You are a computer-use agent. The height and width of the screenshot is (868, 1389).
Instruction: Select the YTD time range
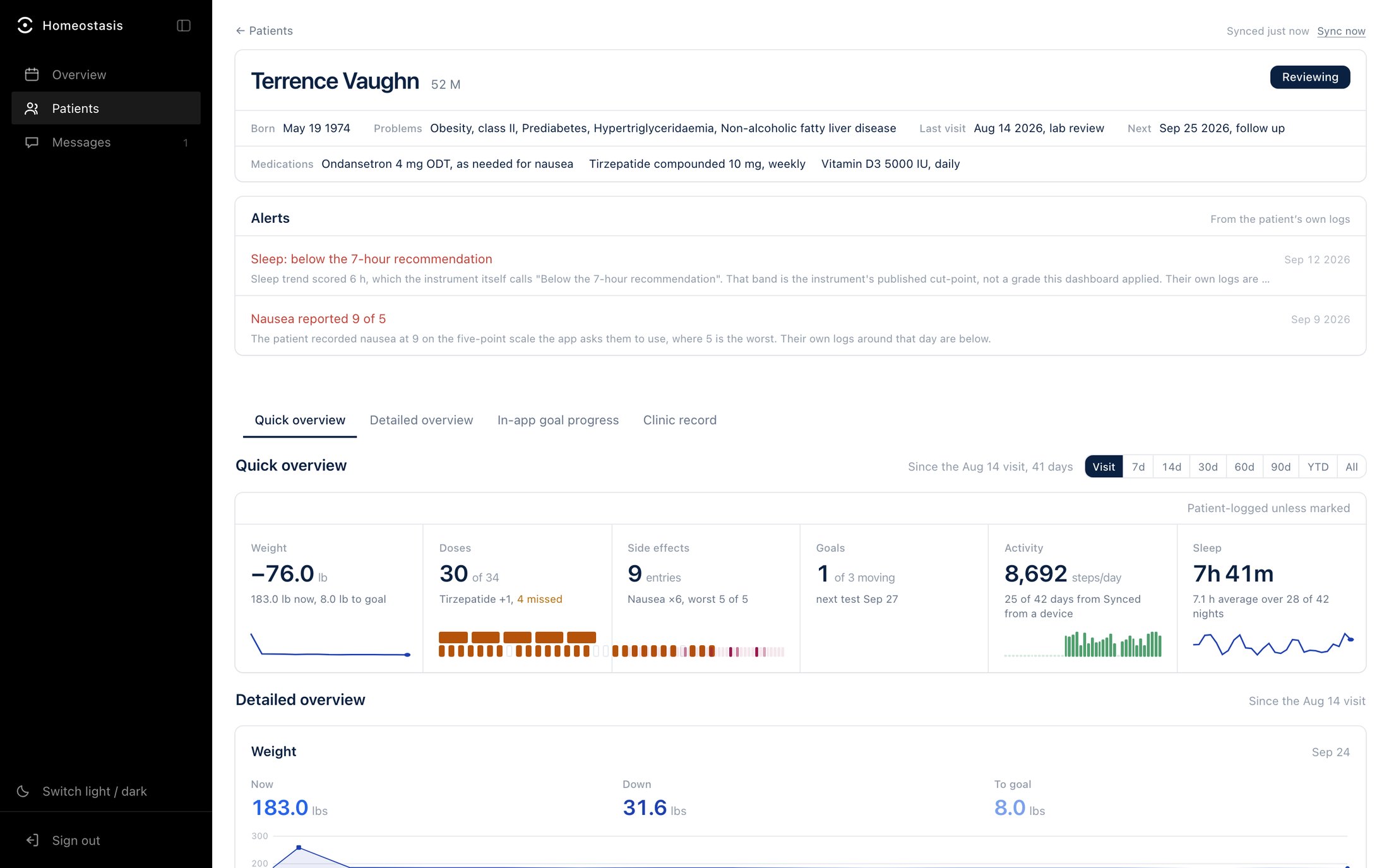point(1318,467)
